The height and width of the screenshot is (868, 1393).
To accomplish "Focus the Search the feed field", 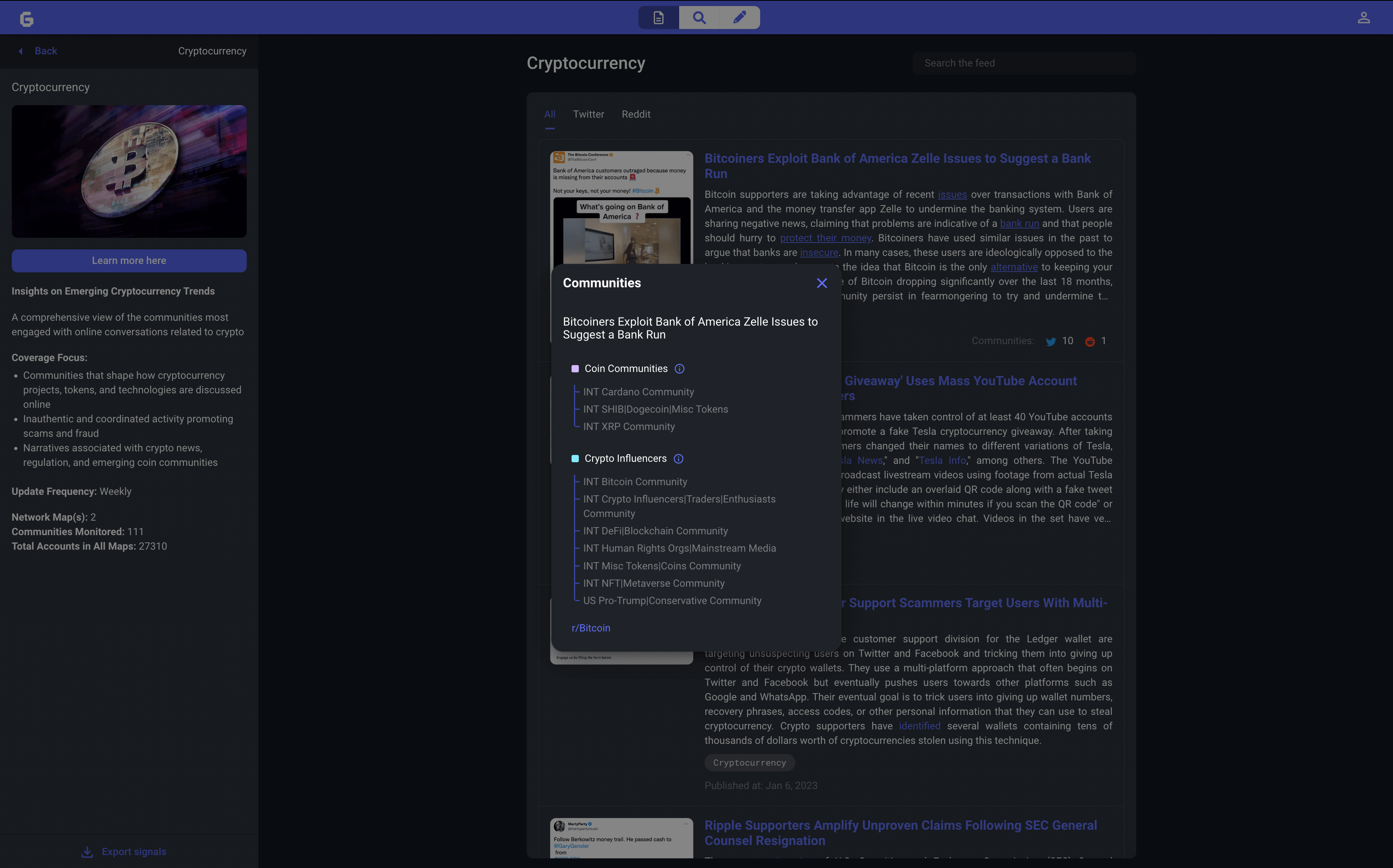I will click(x=1023, y=63).
